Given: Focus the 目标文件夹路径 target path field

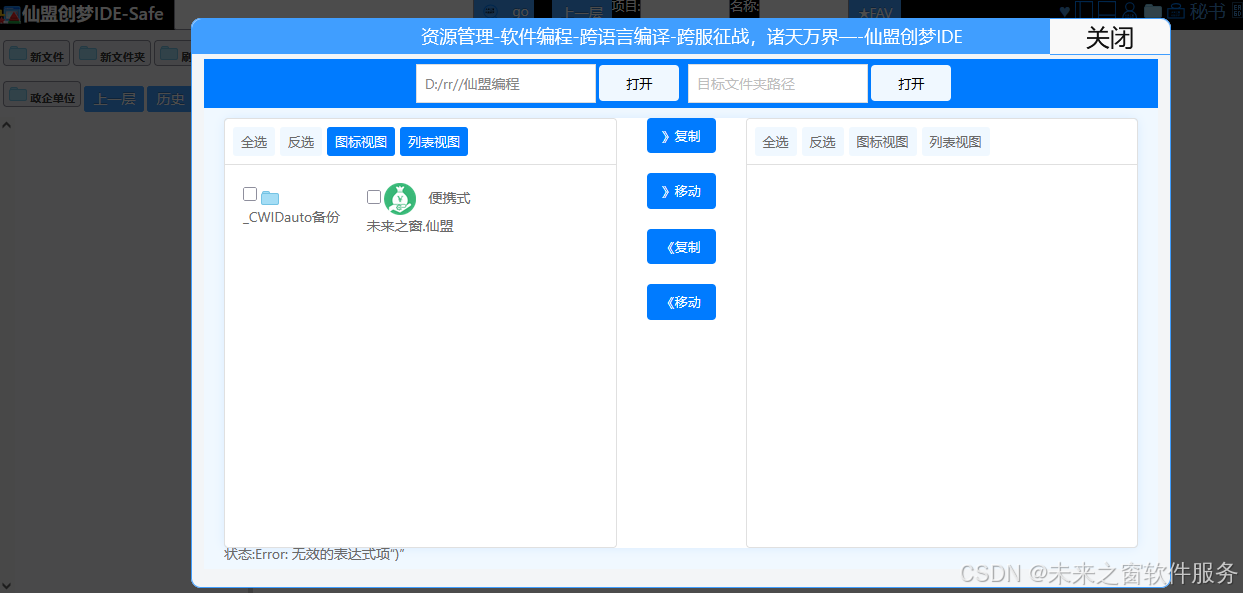Looking at the screenshot, I should 778,84.
